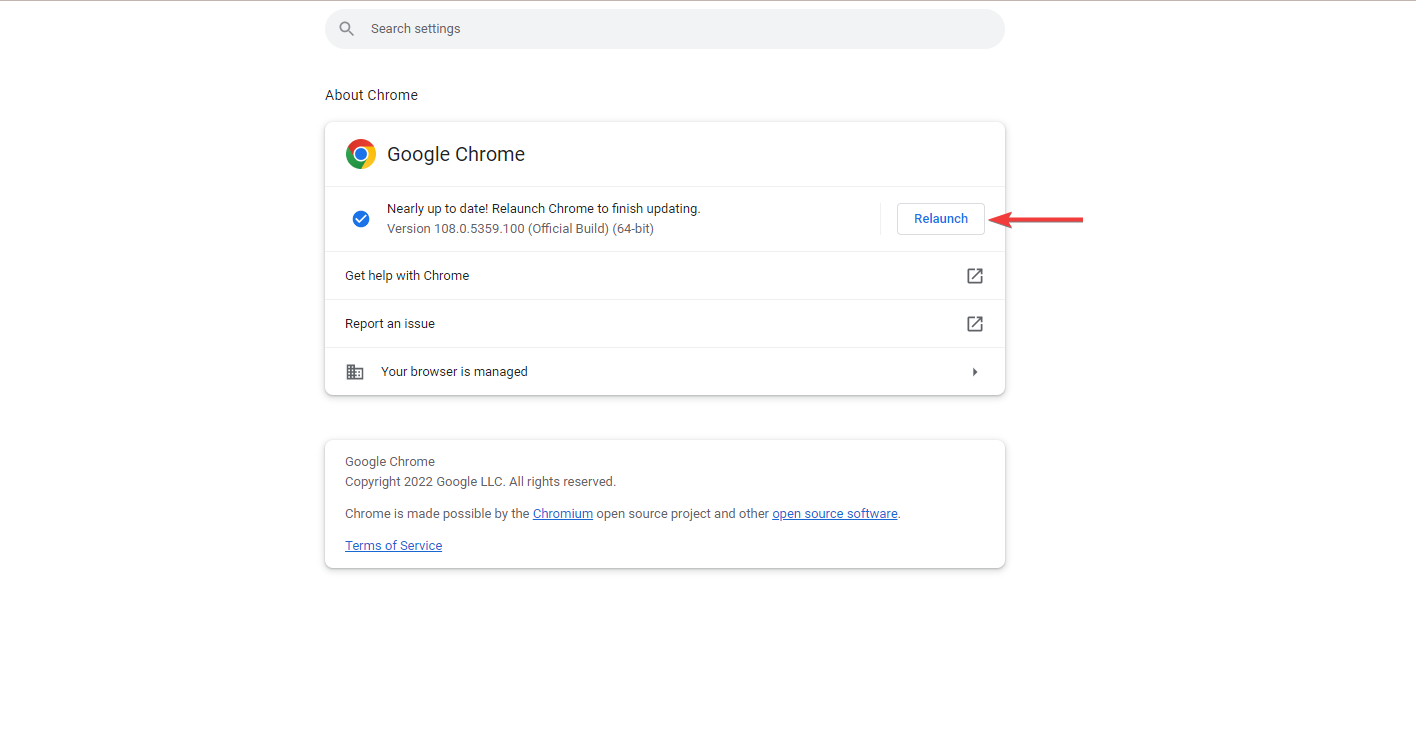Click the Google Chrome logo icon
1416x729 pixels.
pos(361,154)
